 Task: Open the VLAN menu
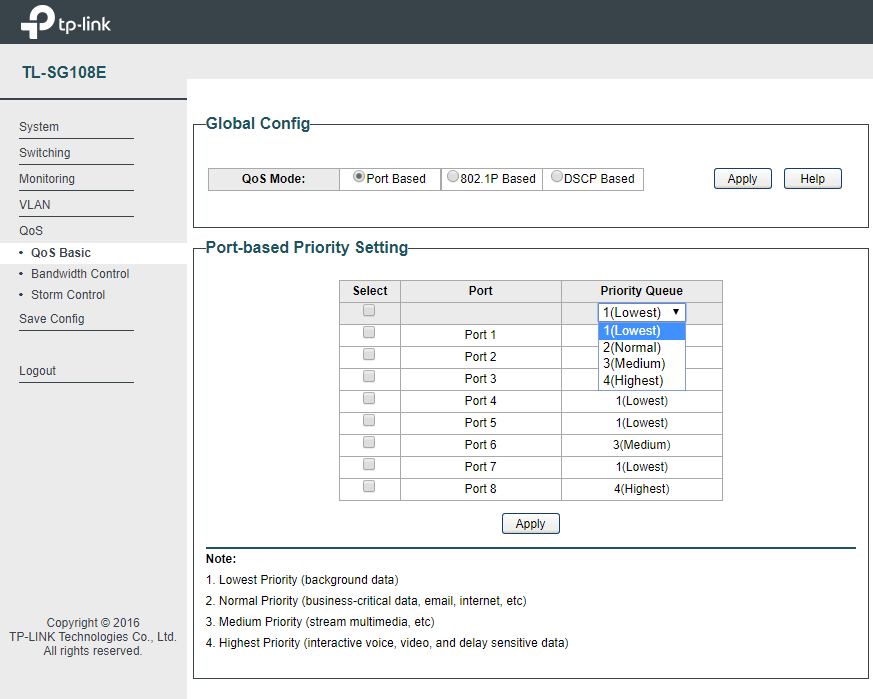point(35,205)
